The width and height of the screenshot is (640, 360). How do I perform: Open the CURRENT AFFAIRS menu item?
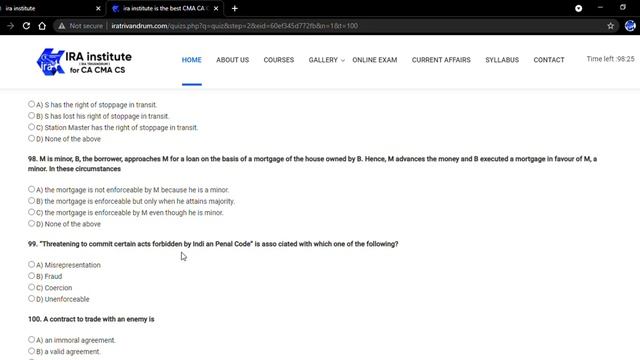441,60
